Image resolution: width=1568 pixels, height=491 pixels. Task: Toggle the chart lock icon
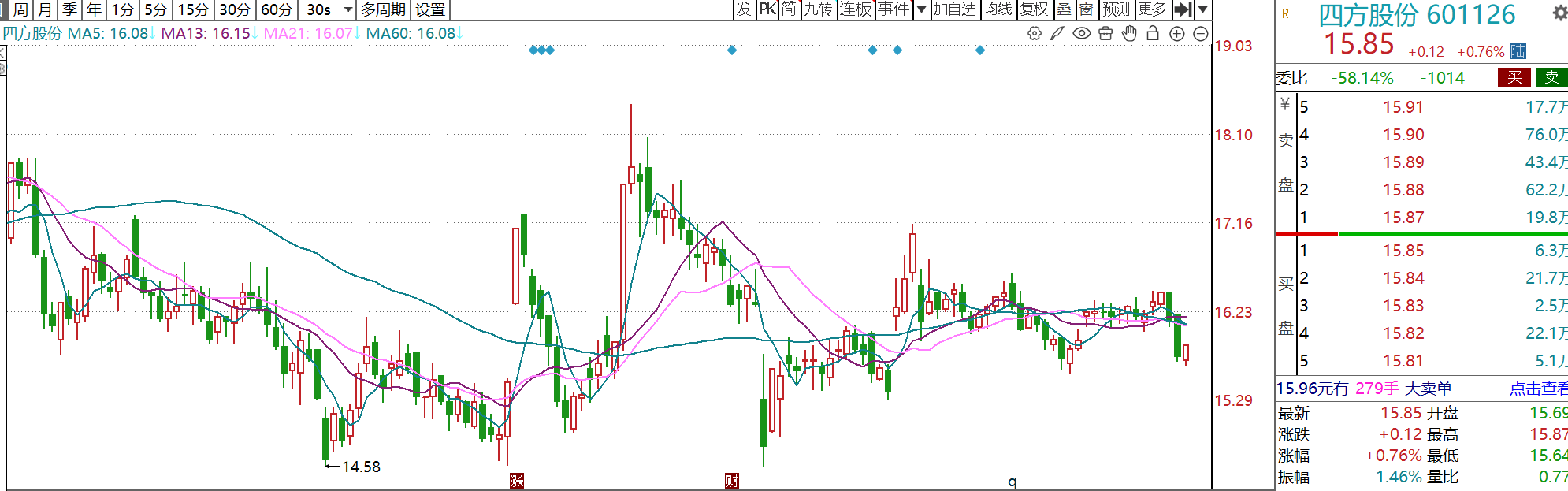tap(1153, 33)
